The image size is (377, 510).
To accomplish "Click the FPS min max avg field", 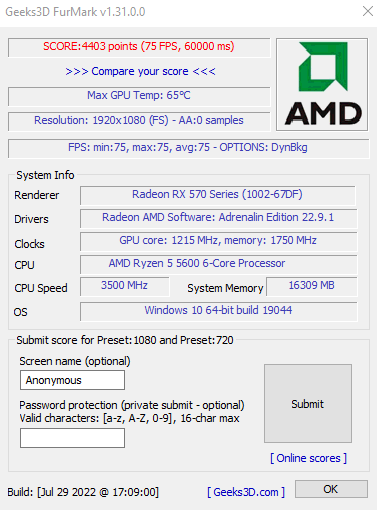I will tap(188, 148).
